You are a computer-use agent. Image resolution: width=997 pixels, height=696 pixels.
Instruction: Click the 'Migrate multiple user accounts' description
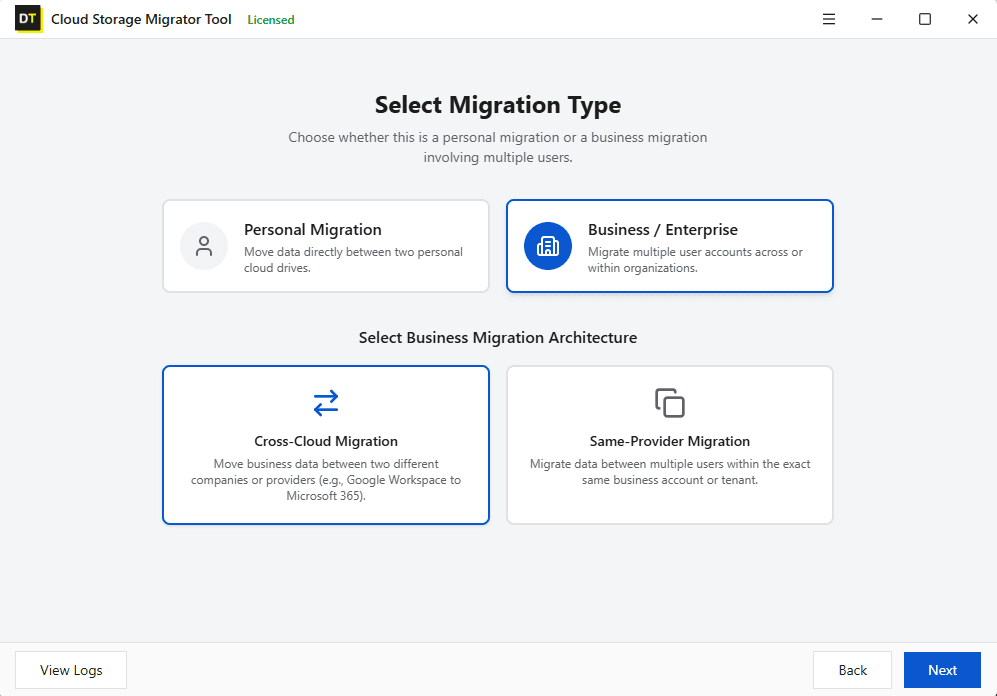point(695,260)
